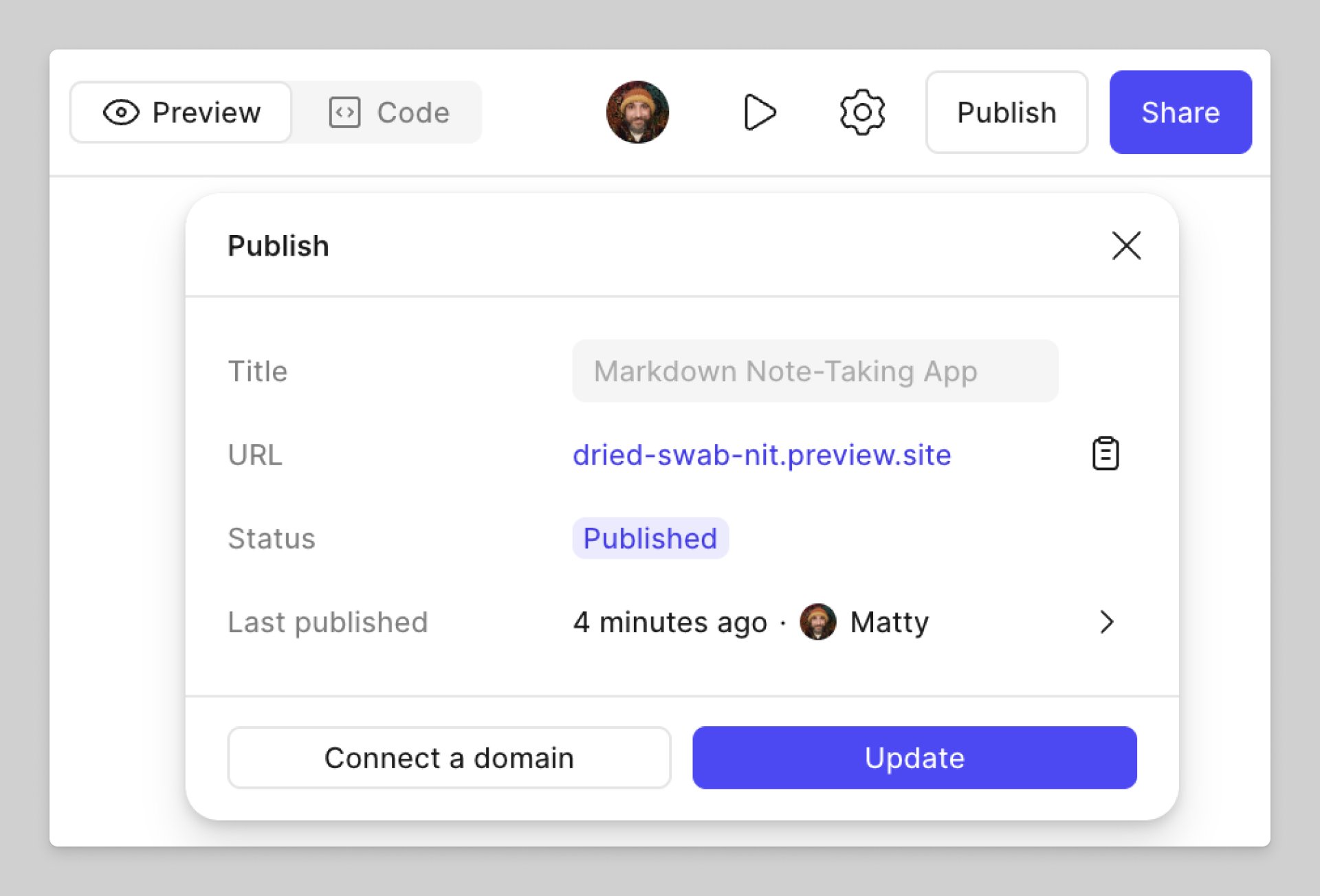
Task: Open the user profile avatar in toolbar
Action: click(x=637, y=112)
